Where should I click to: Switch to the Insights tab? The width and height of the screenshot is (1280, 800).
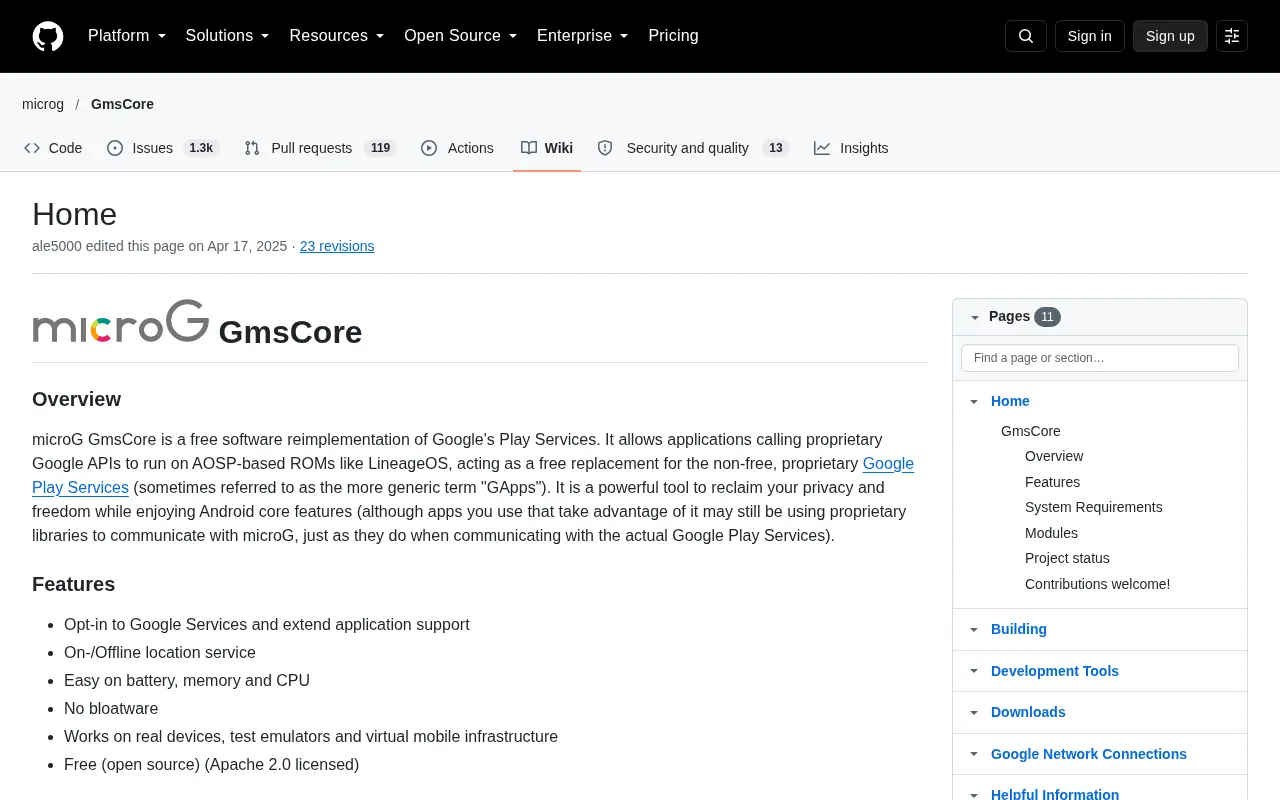tap(851, 148)
